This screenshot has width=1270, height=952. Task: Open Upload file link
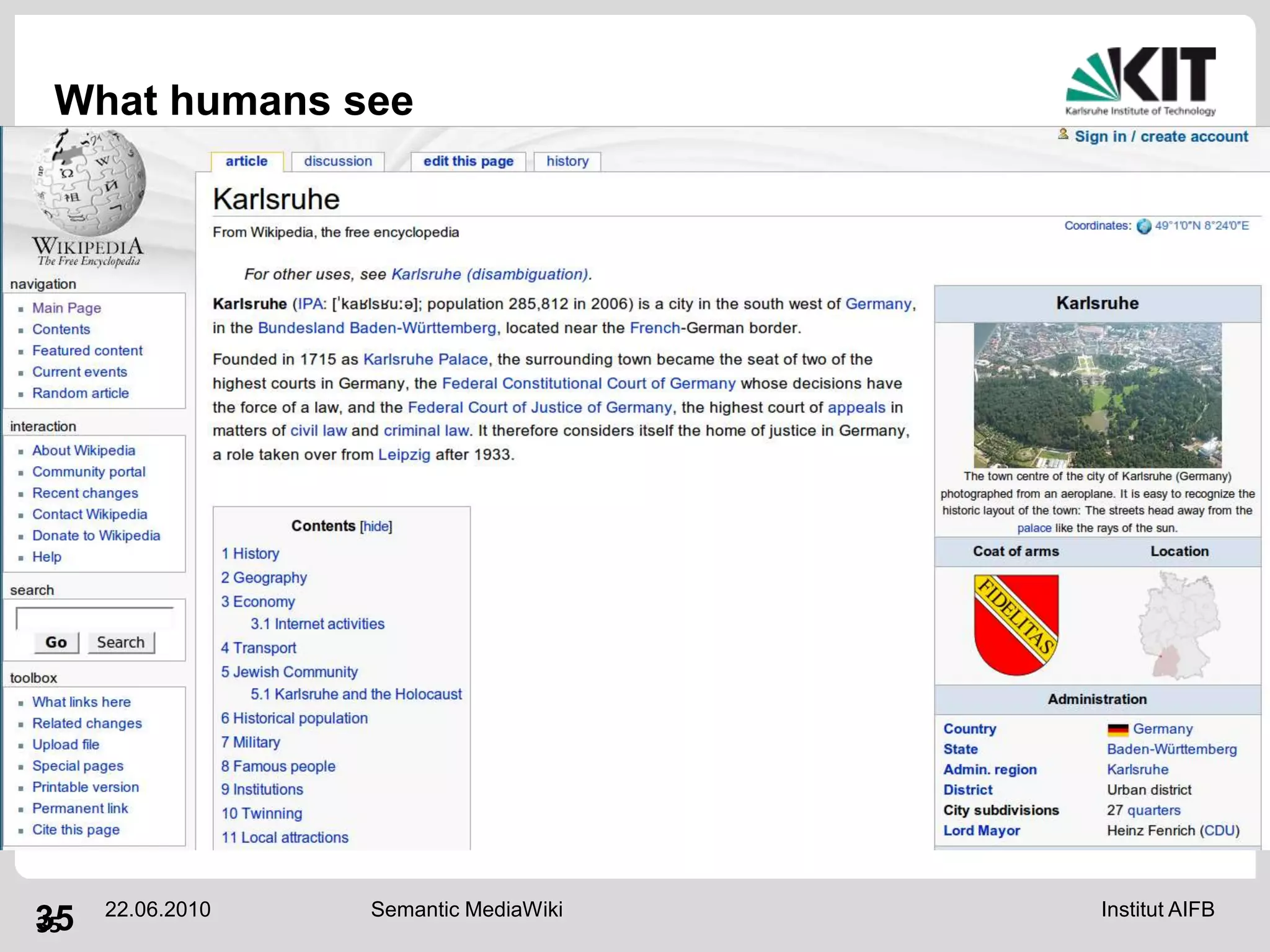coord(66,744)
